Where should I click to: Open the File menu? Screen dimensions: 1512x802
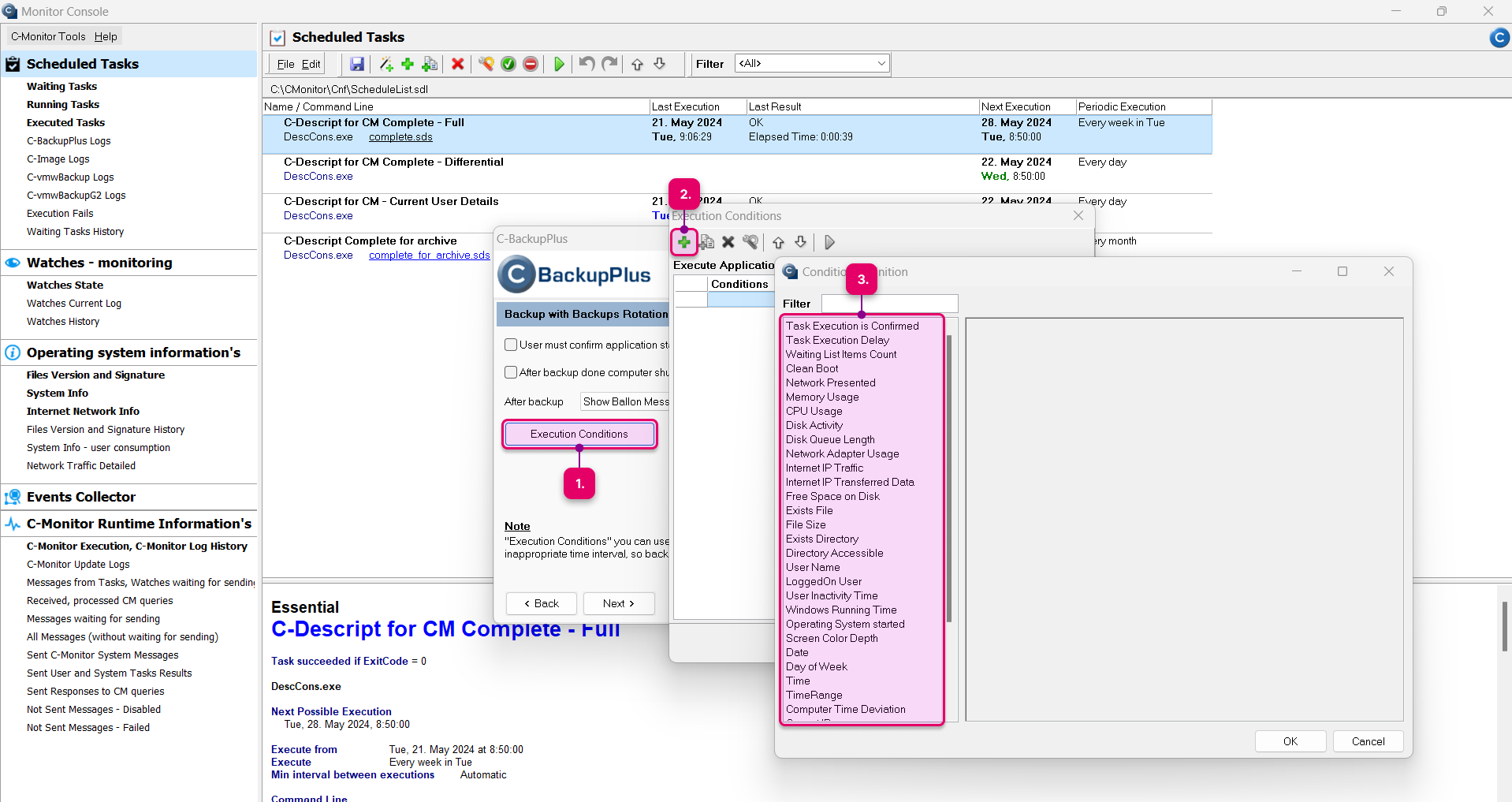pyautogui.click(x=285, y=64)
